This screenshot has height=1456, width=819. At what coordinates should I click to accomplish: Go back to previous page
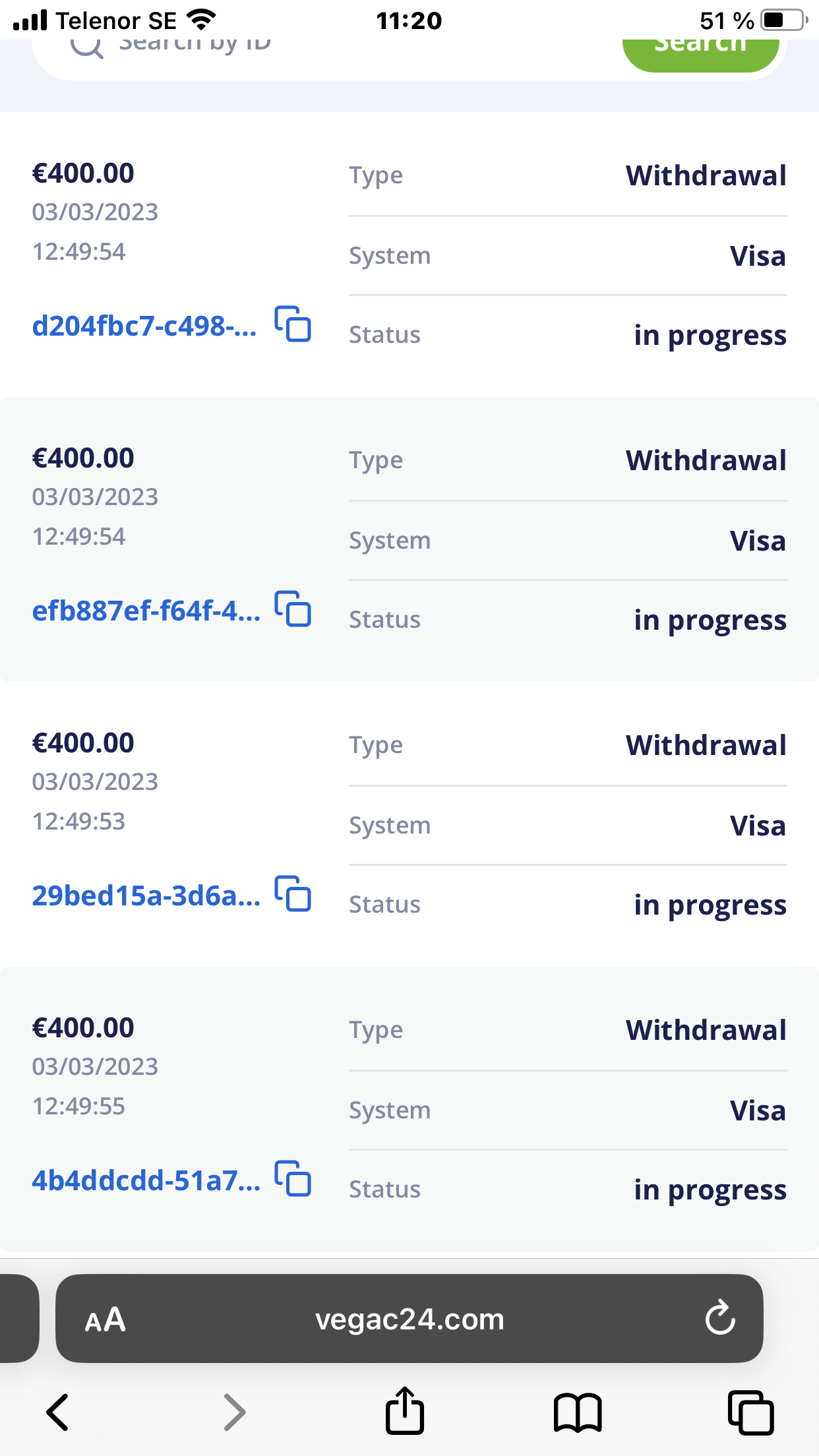tap(58, 1412)
